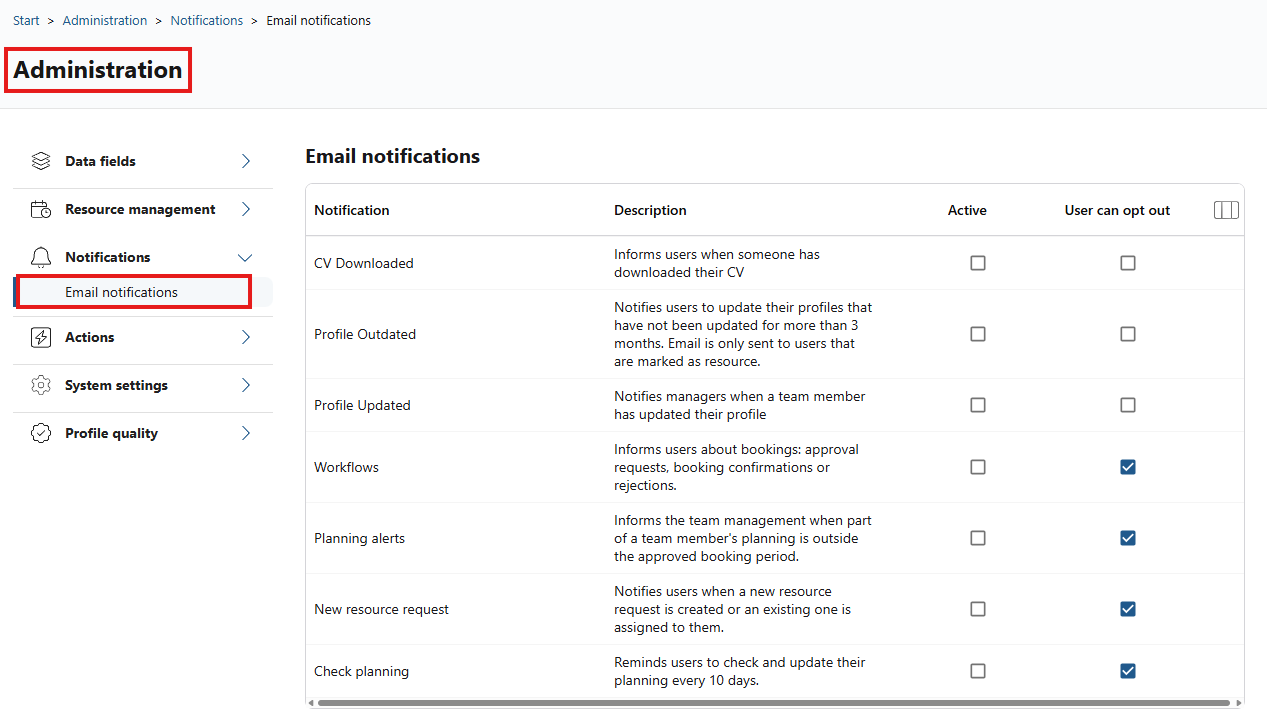Uncheck opt-out for Check planning

[1128, 671]
